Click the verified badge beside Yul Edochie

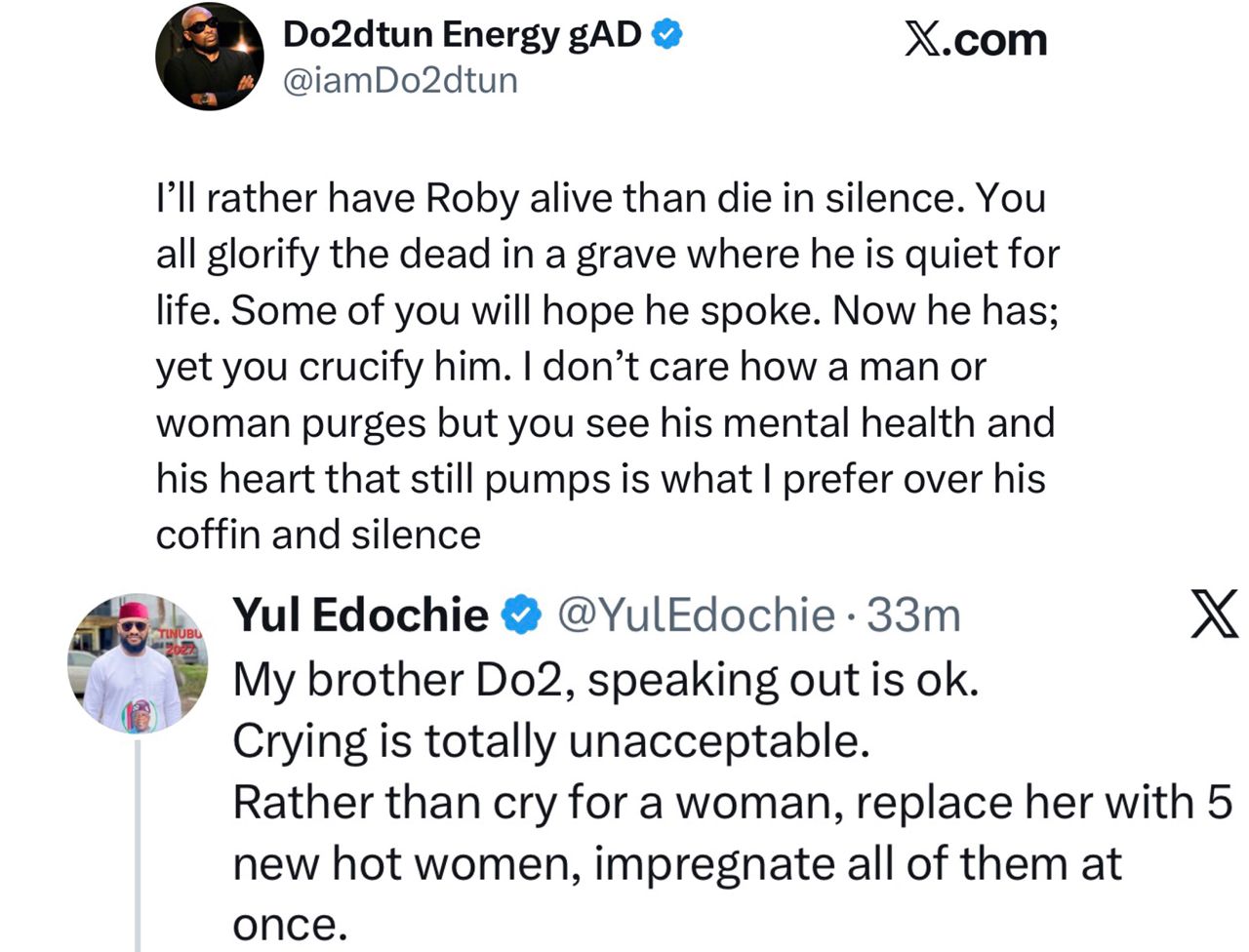click(x=518, y=615)
